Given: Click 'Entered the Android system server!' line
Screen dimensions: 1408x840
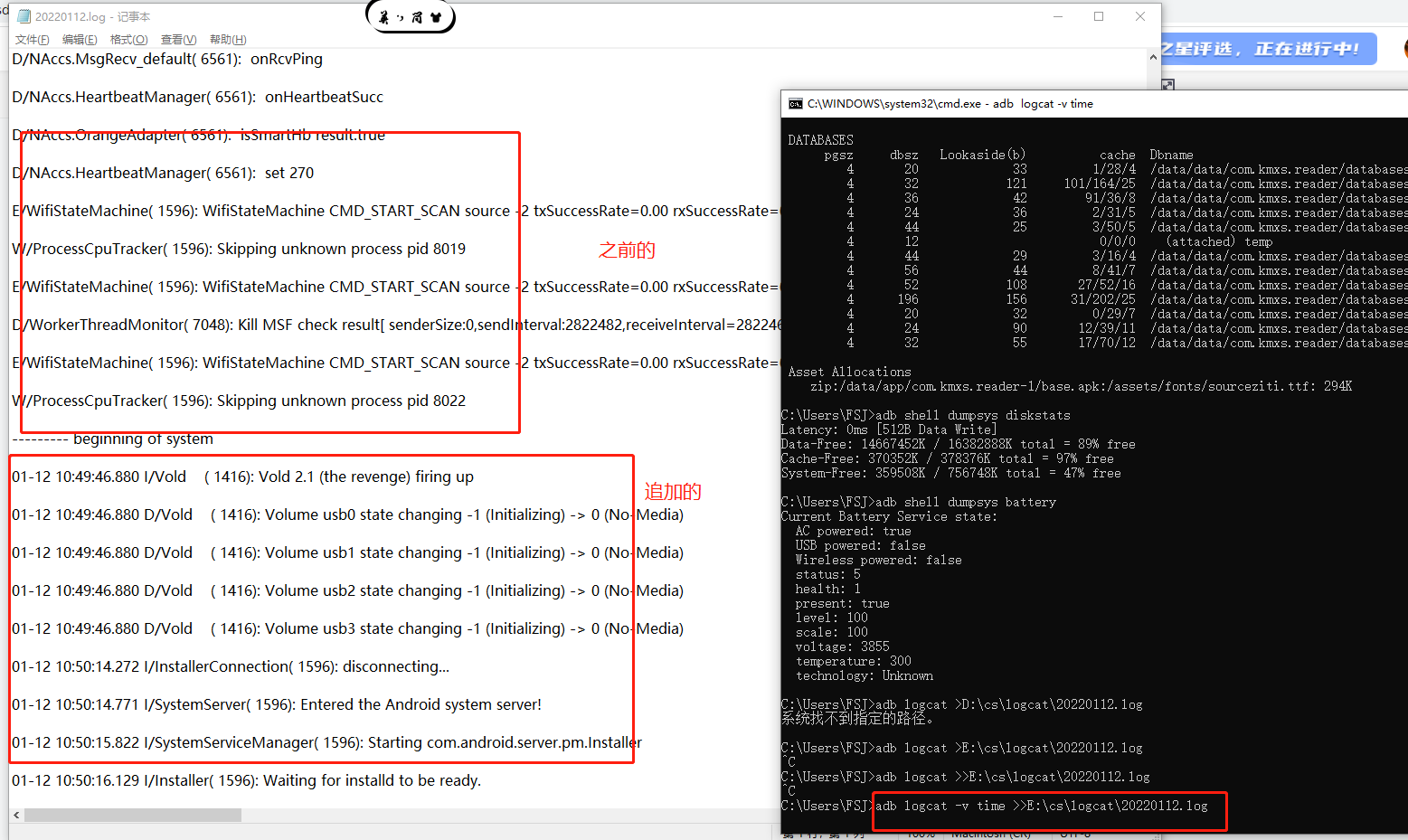Looking at the screenshot, I should 277,704.
